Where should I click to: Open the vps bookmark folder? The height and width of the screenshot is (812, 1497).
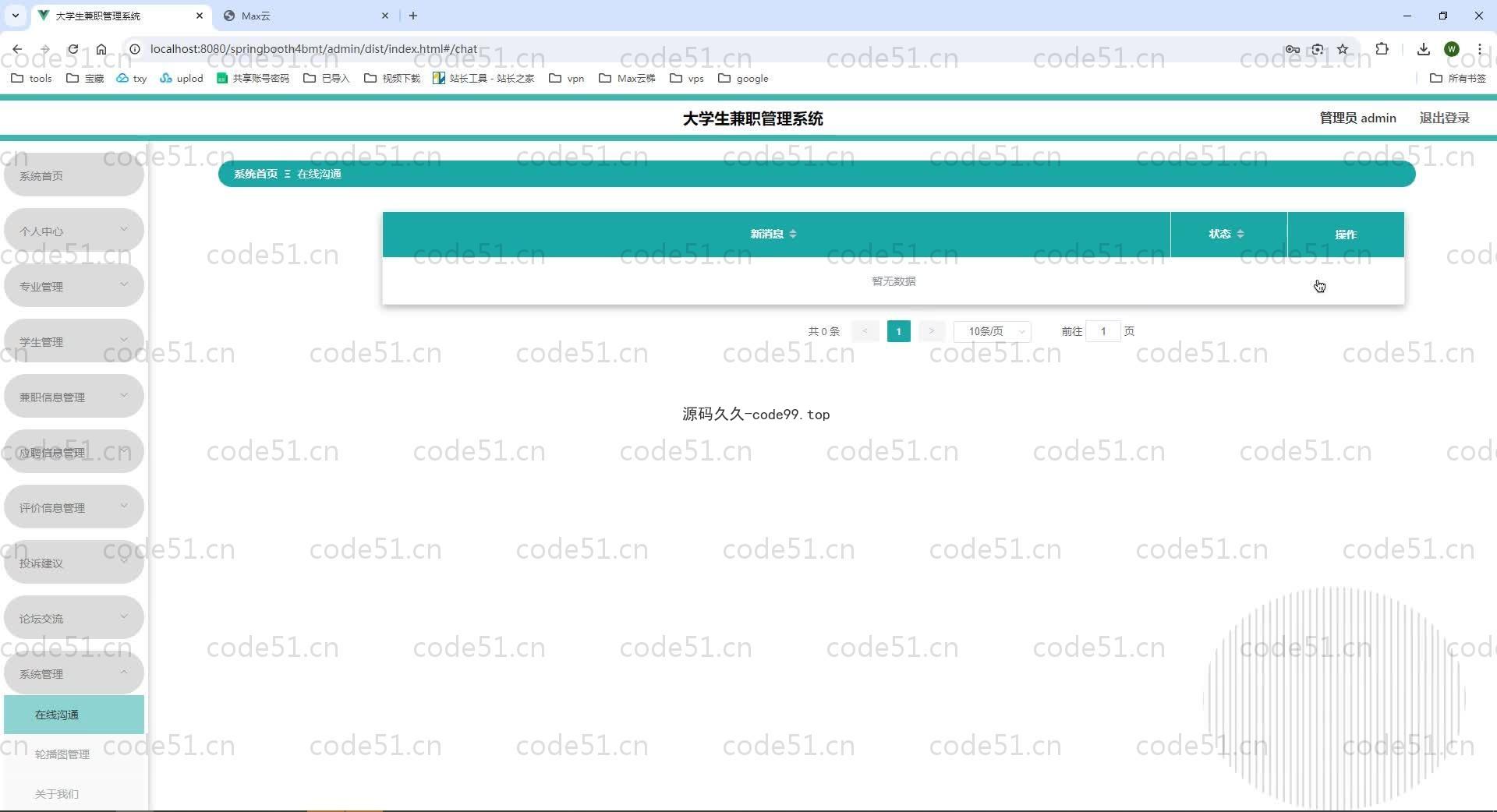click(687, 78)
